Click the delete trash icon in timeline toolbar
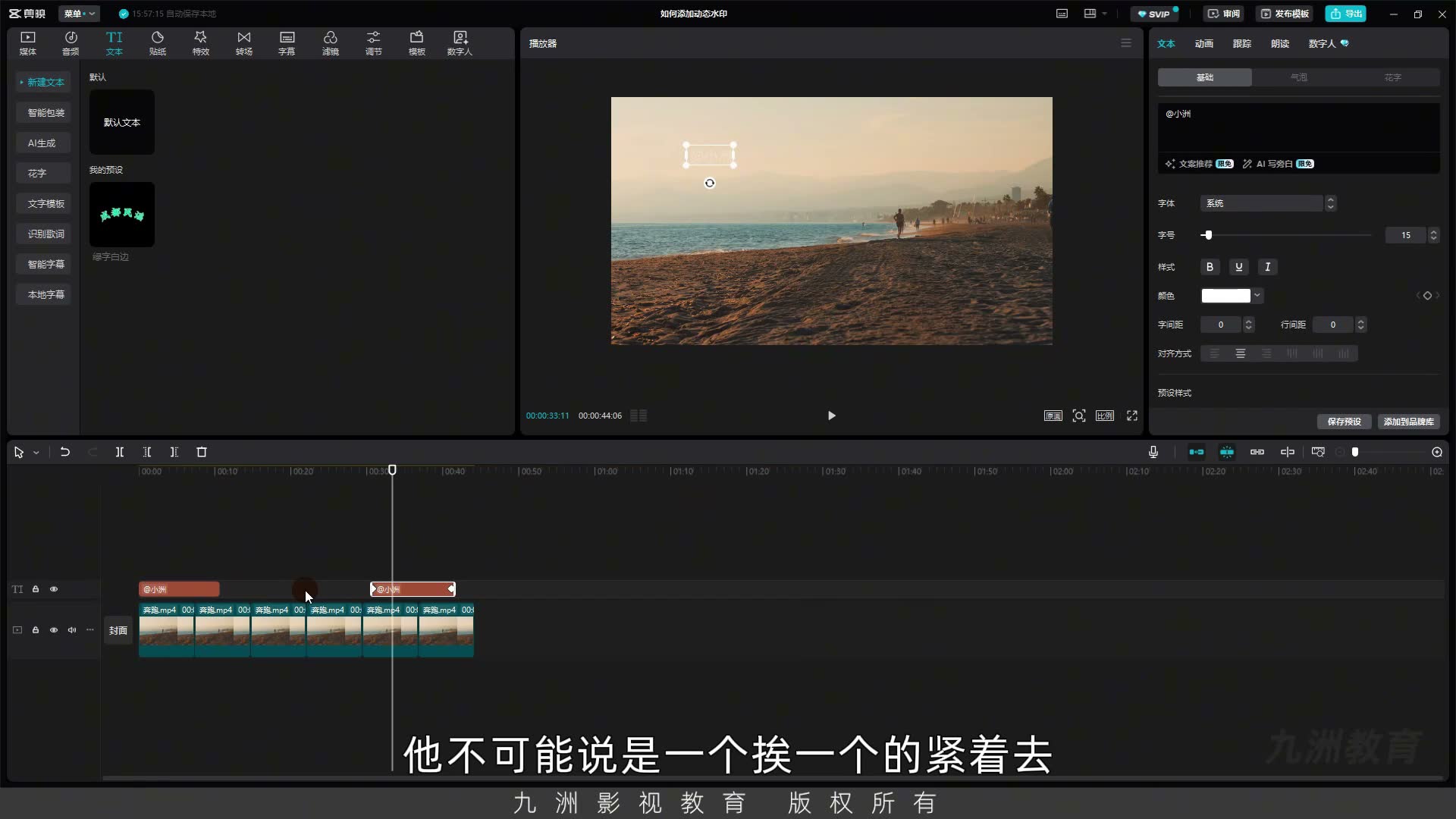This screenshot has height=819, width=1456. [202, 452]
